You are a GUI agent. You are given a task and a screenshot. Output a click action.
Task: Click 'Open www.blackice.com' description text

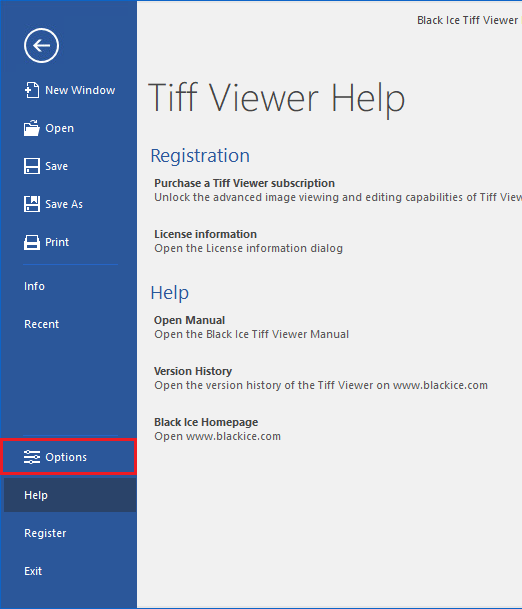point(218,437)
